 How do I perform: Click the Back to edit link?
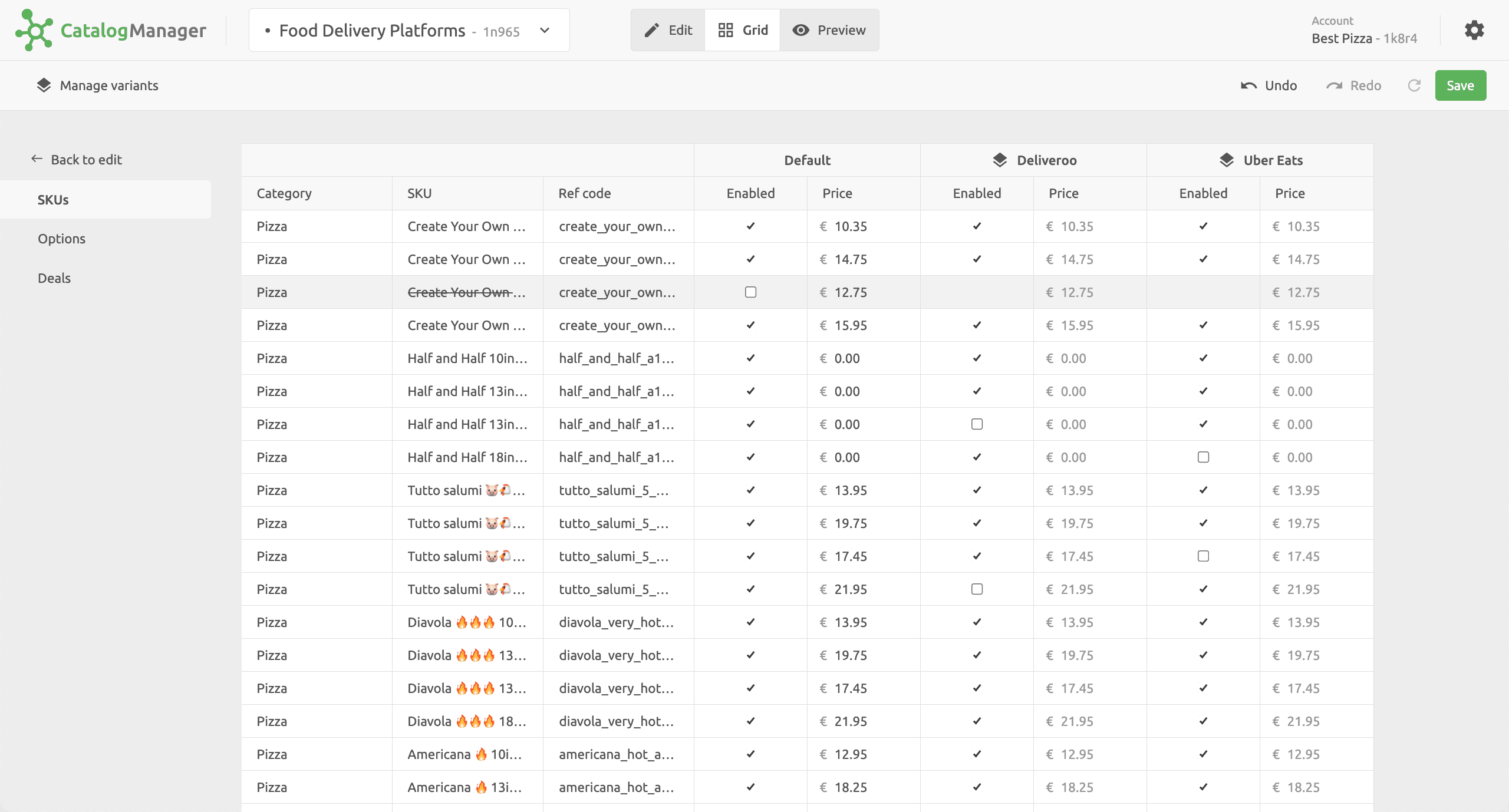coord(77,160)
